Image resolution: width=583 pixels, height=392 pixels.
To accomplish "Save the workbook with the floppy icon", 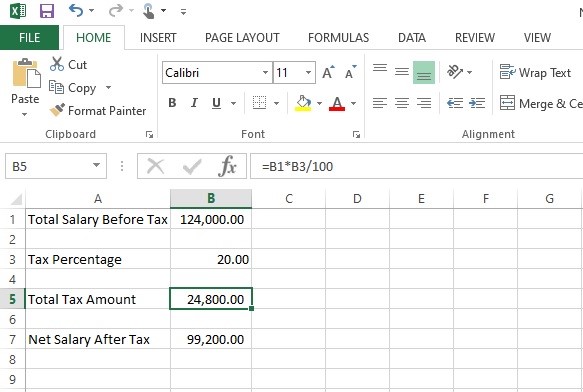I will pos(47,11).
